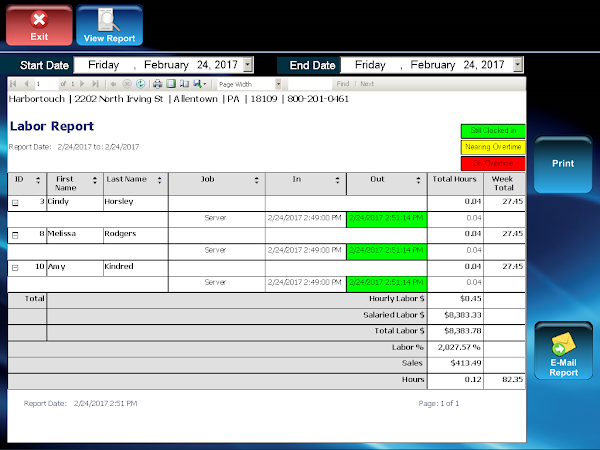
Task: Open the End Date picker dropdown
Action: point(518,65)
